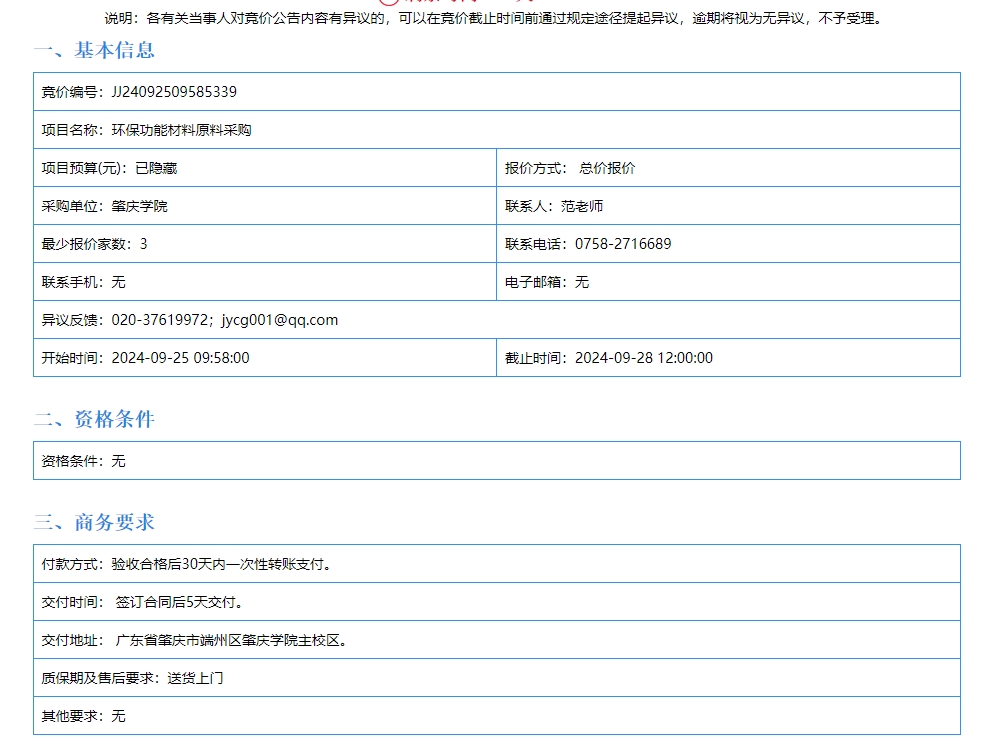Click the 项目预算 已隐藏 cell
This screenshot has height=753, width=984.
pos(110,168)
